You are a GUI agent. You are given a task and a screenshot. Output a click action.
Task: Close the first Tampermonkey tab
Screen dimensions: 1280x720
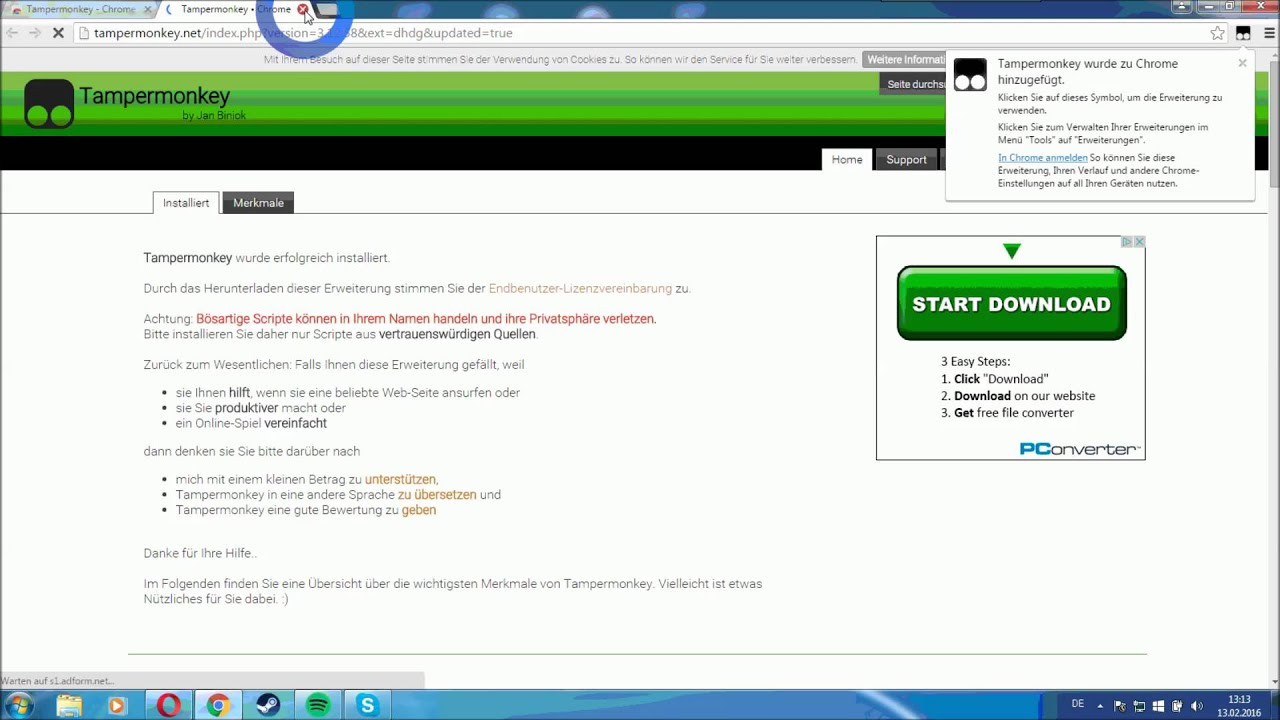[x=147, y=9]
